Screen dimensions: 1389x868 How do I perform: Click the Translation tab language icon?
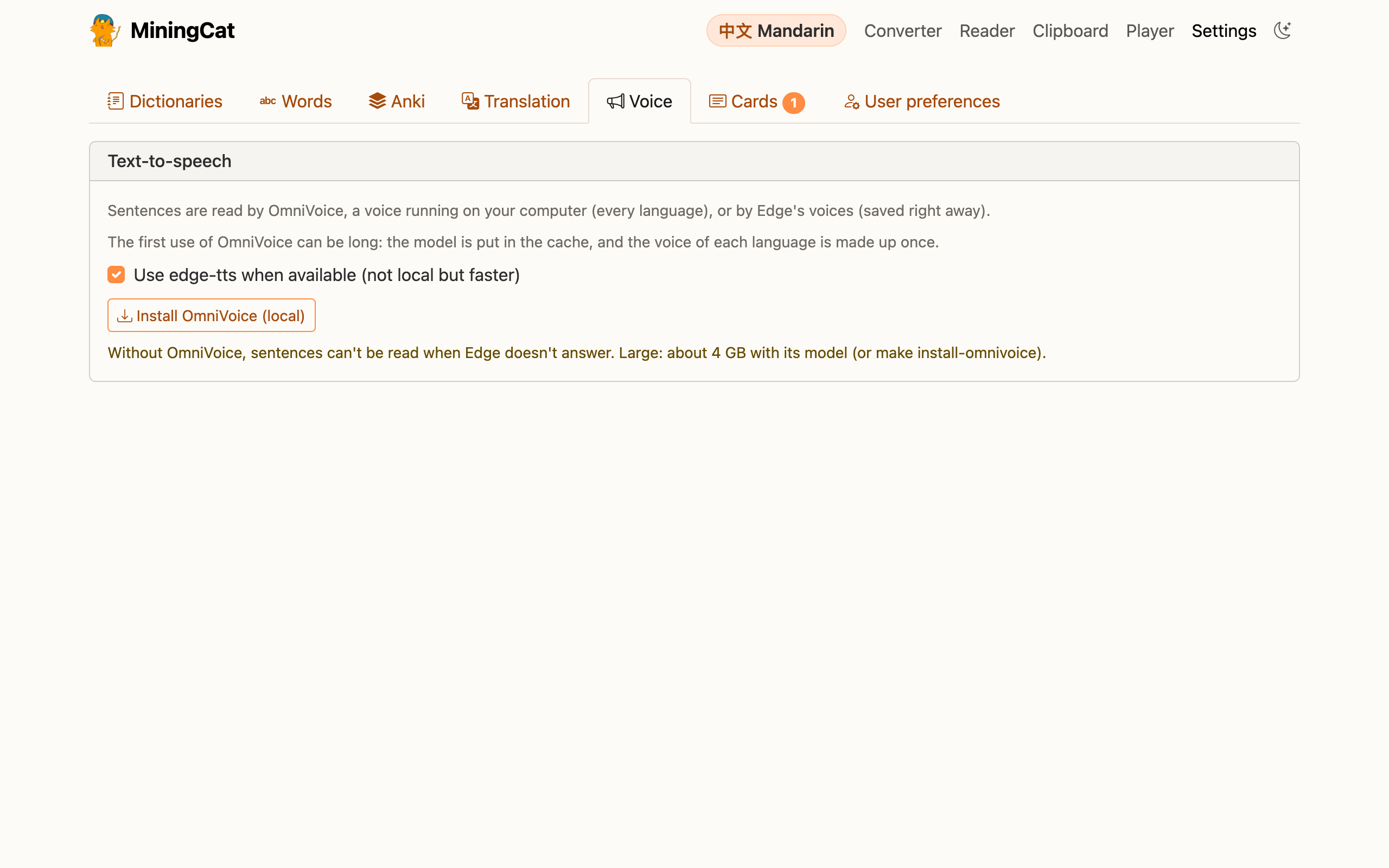tap(470, 101)
